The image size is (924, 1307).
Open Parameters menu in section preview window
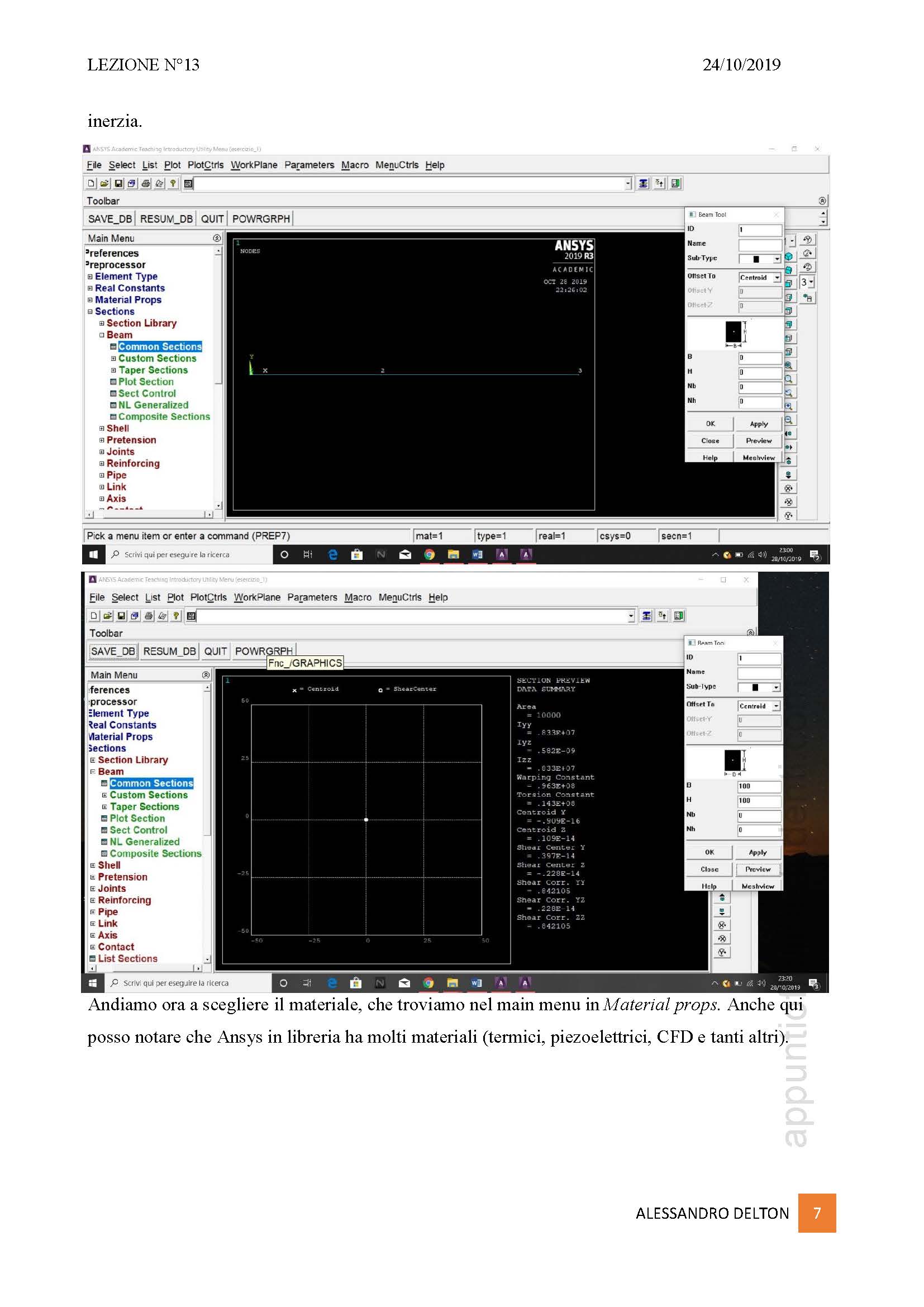coord(312,598)
